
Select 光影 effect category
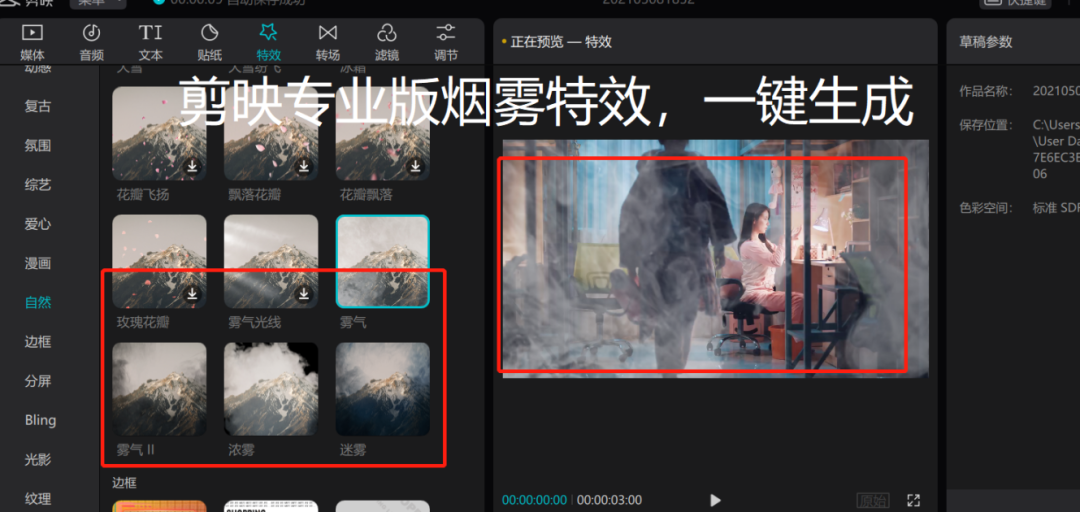[x=38, y=460]
